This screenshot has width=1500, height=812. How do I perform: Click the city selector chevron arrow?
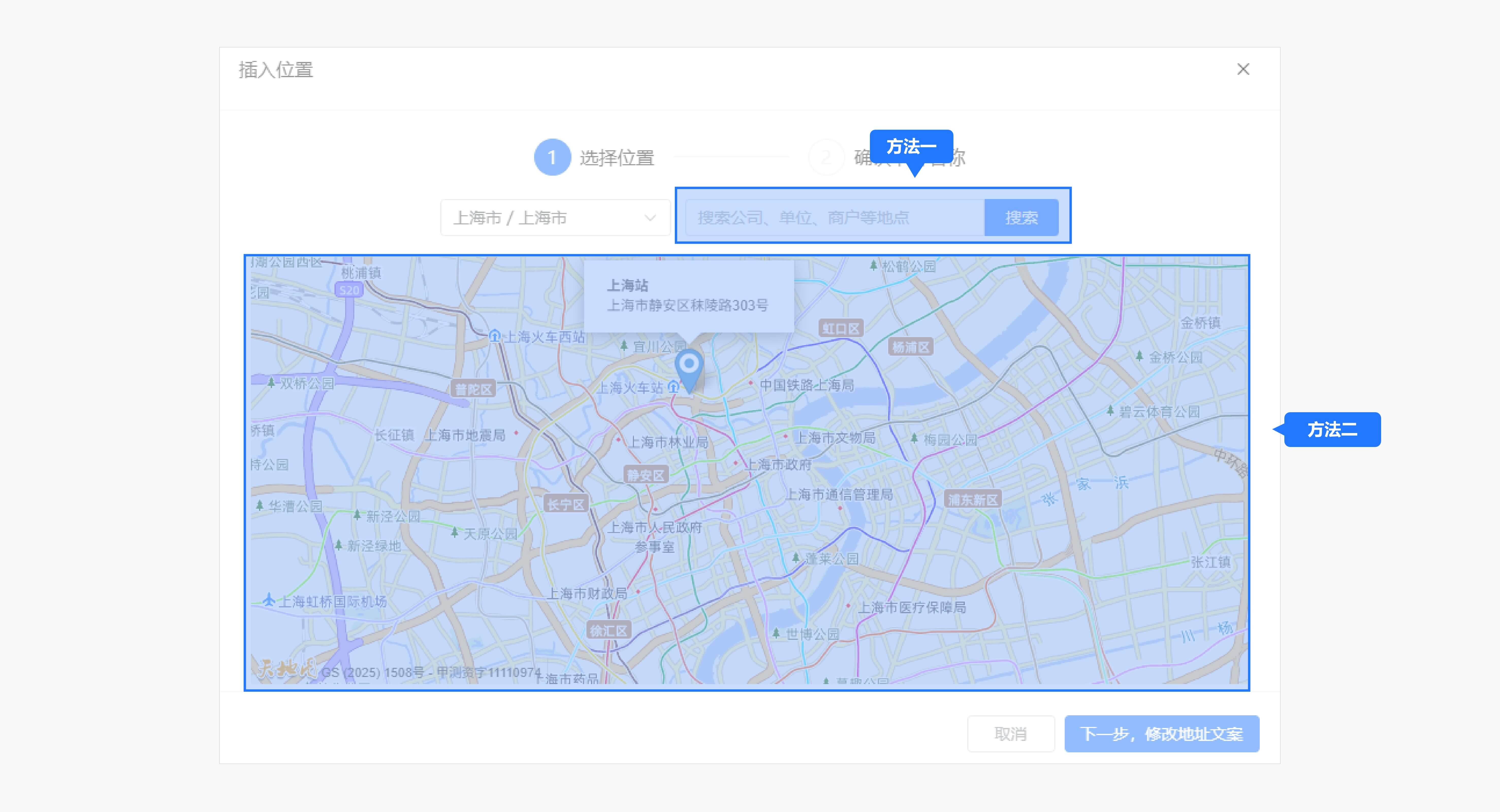[650, 218]
